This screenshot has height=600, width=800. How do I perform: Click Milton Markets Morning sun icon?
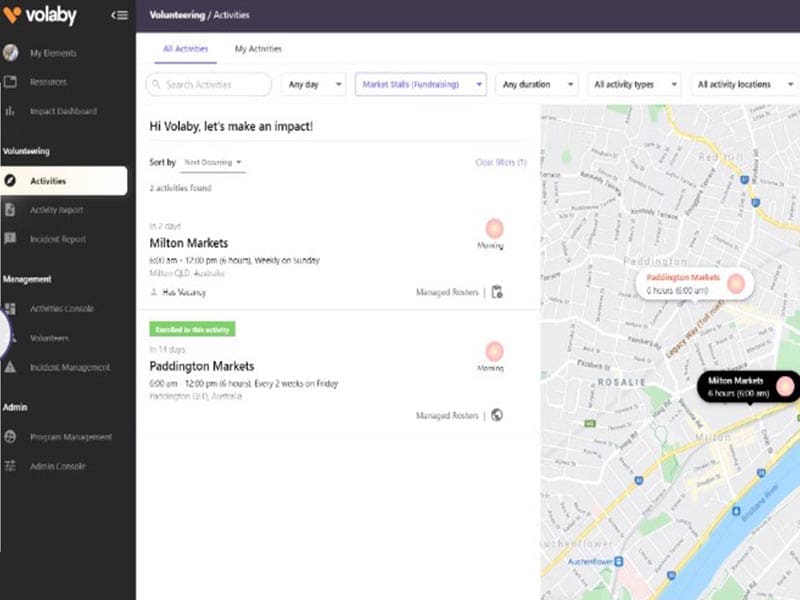494,228
